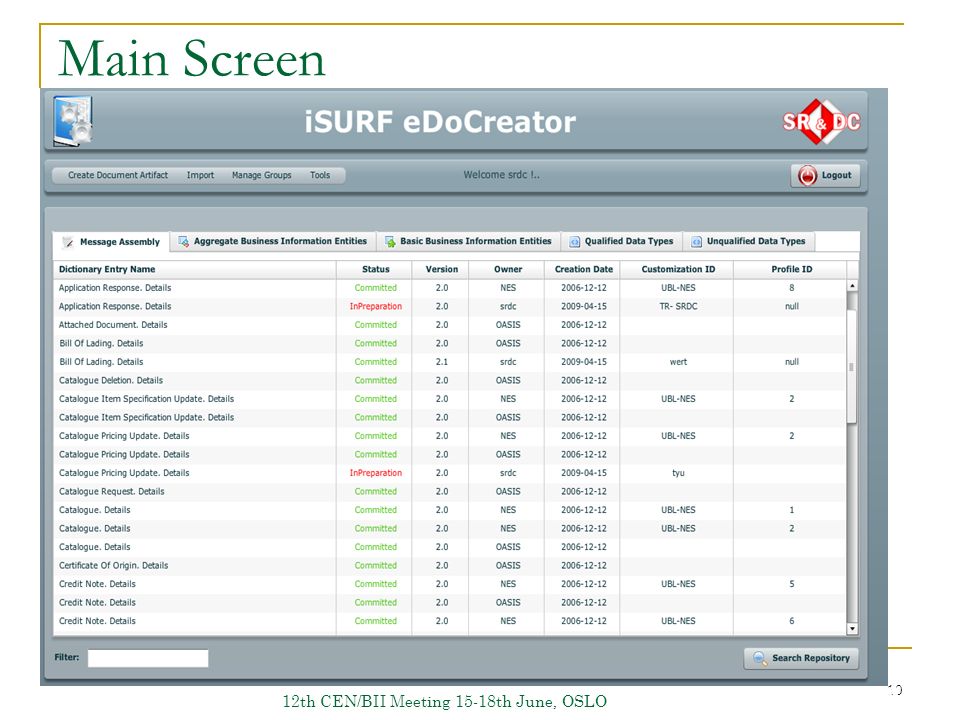
Task: Switch to the Message Assembly tab
Action: (x=111, y=242)
